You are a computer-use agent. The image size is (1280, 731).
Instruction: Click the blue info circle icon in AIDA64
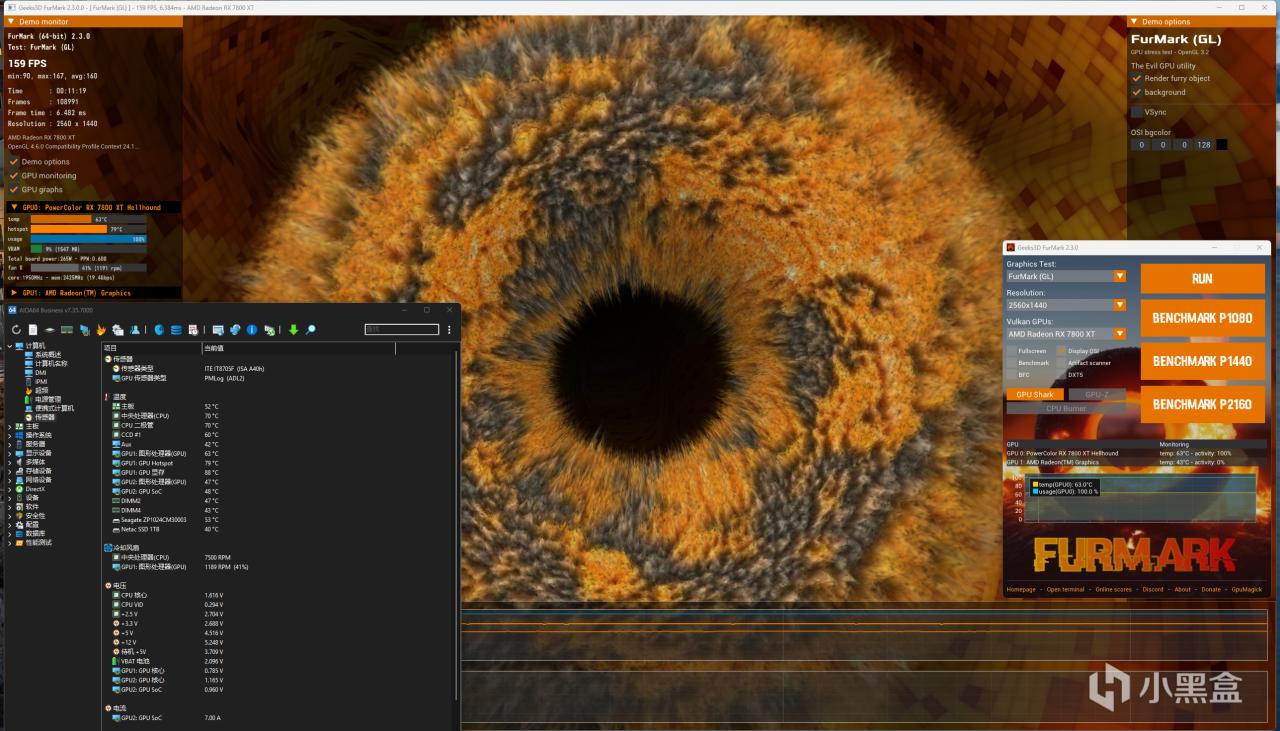click(252, 330)
